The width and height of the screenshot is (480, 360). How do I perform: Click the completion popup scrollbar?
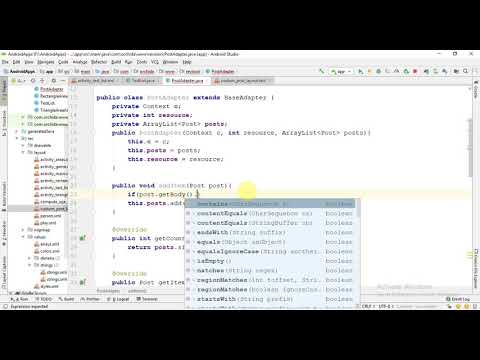click(358, 208)
